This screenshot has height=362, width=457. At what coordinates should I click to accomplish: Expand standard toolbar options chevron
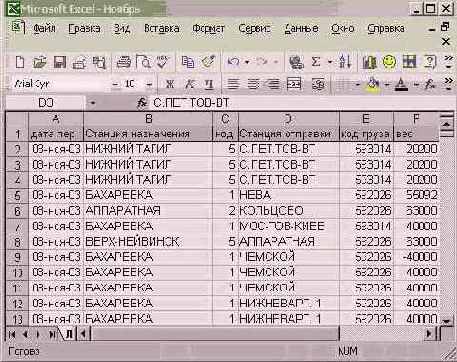(x=449, y=62)
